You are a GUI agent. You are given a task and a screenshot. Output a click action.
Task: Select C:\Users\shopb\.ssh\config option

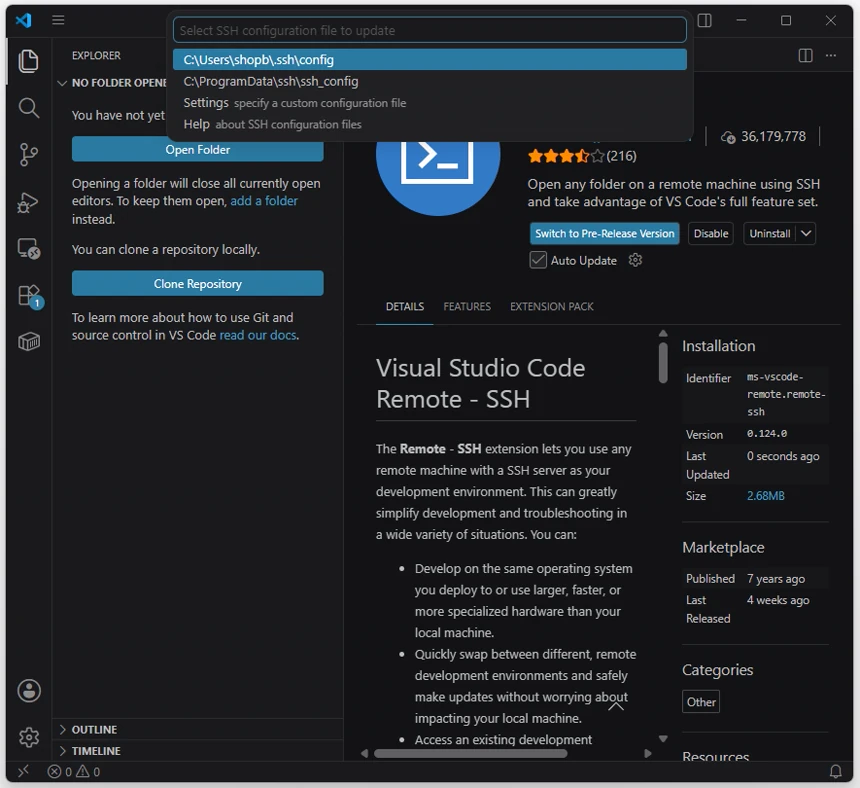pos(429,59)
